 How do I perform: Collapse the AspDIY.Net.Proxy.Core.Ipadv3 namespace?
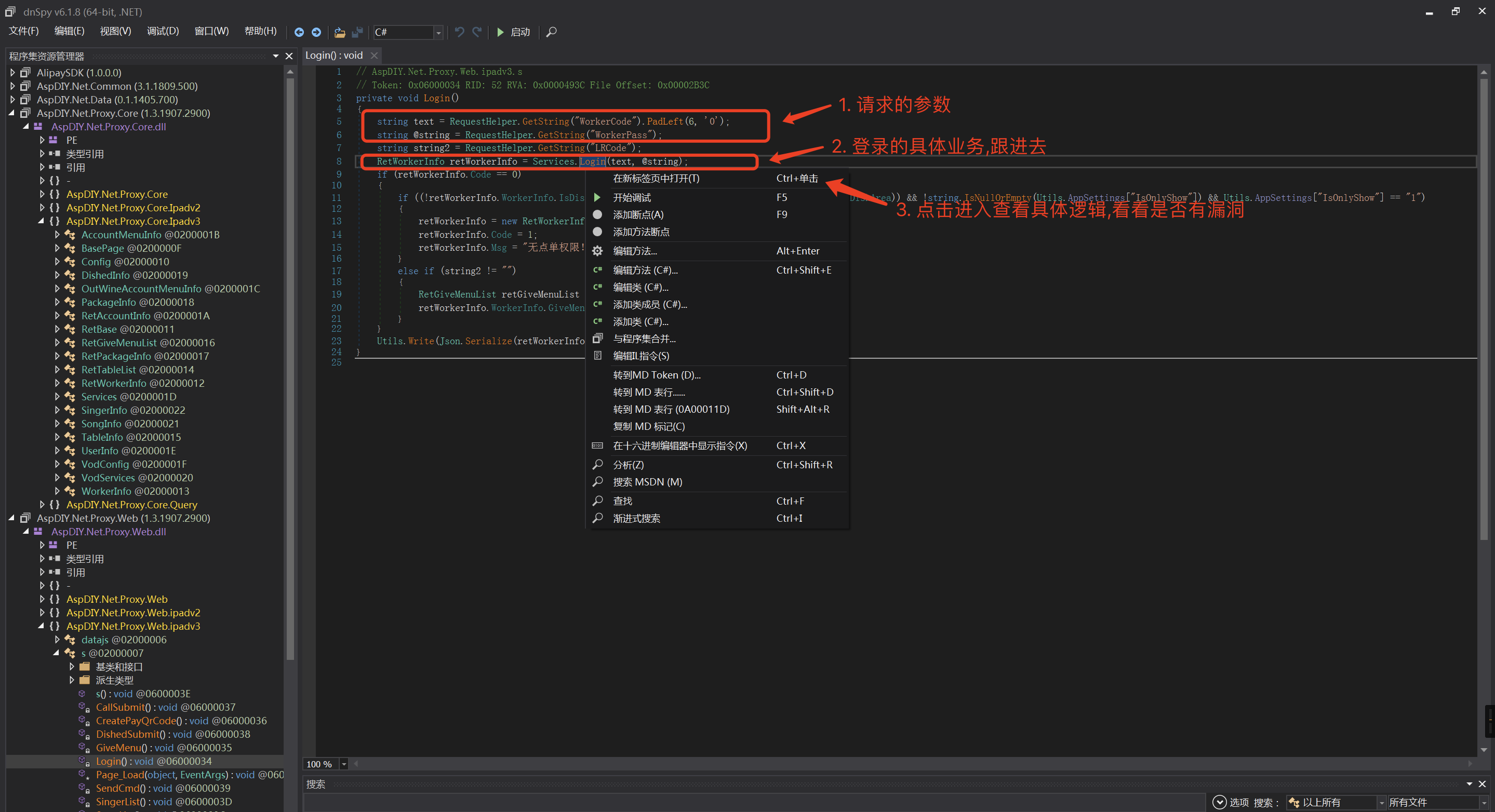tap(41, 221)
